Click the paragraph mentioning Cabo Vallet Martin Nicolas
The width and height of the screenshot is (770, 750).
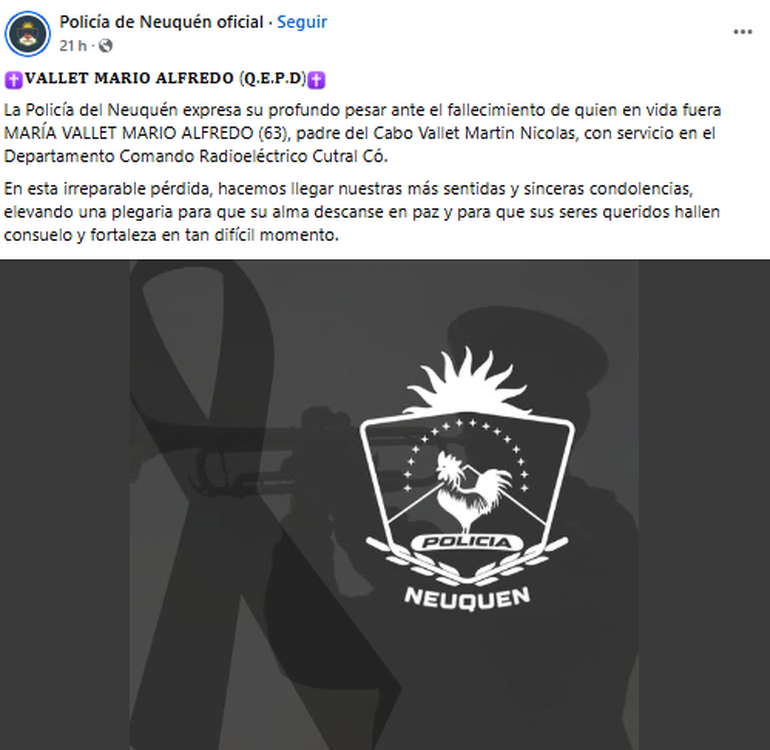(362, 133)
